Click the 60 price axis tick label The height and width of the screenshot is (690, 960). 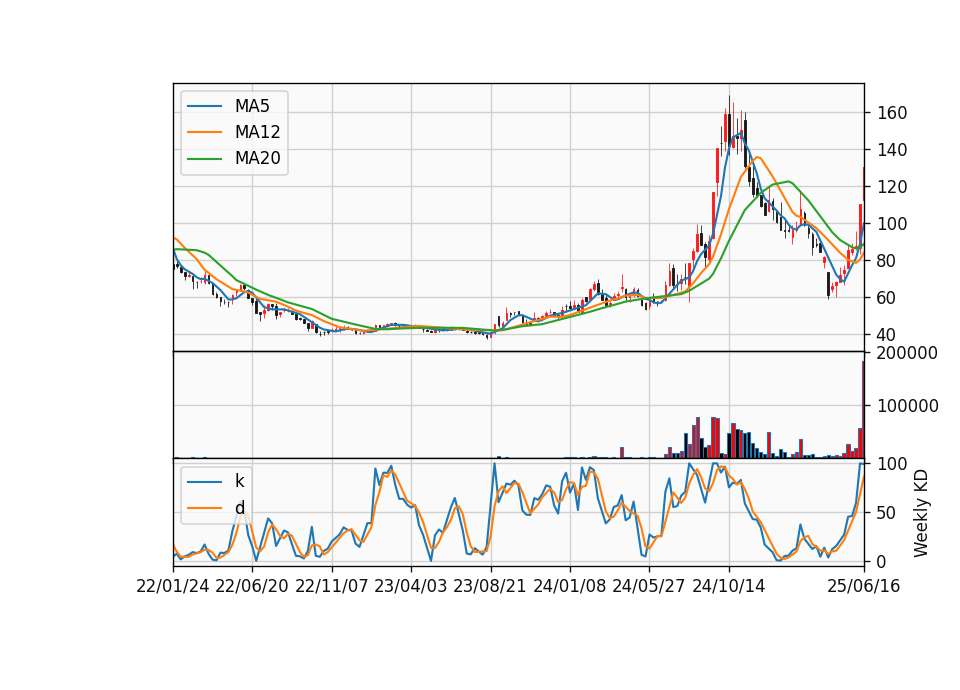coord(887,298)
